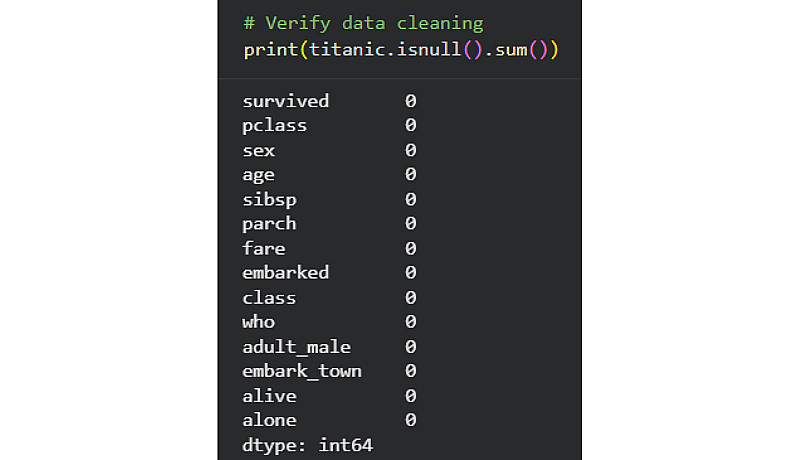Click the parch row label

(269, 223)
